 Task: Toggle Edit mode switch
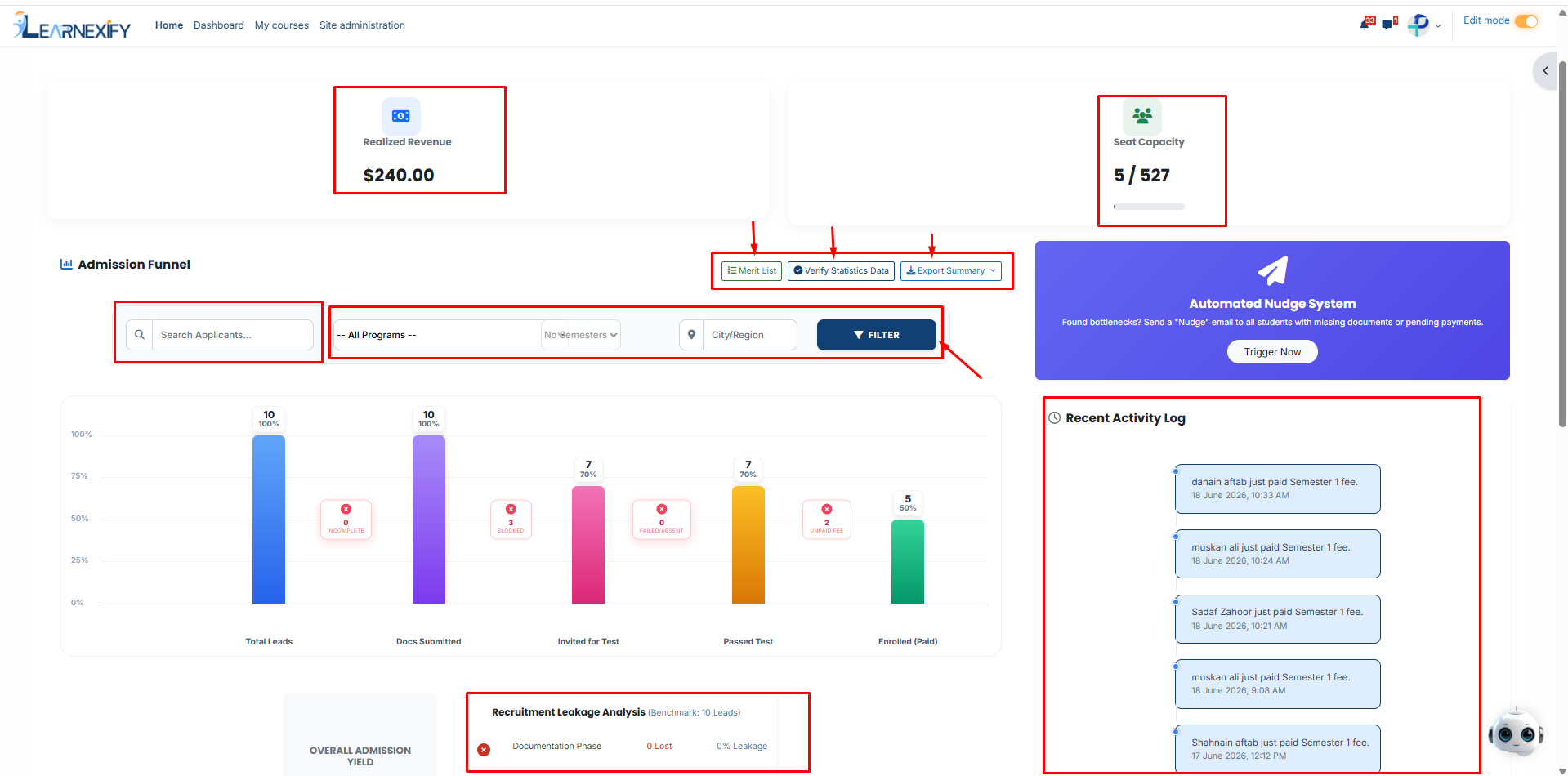point(1526,21)
